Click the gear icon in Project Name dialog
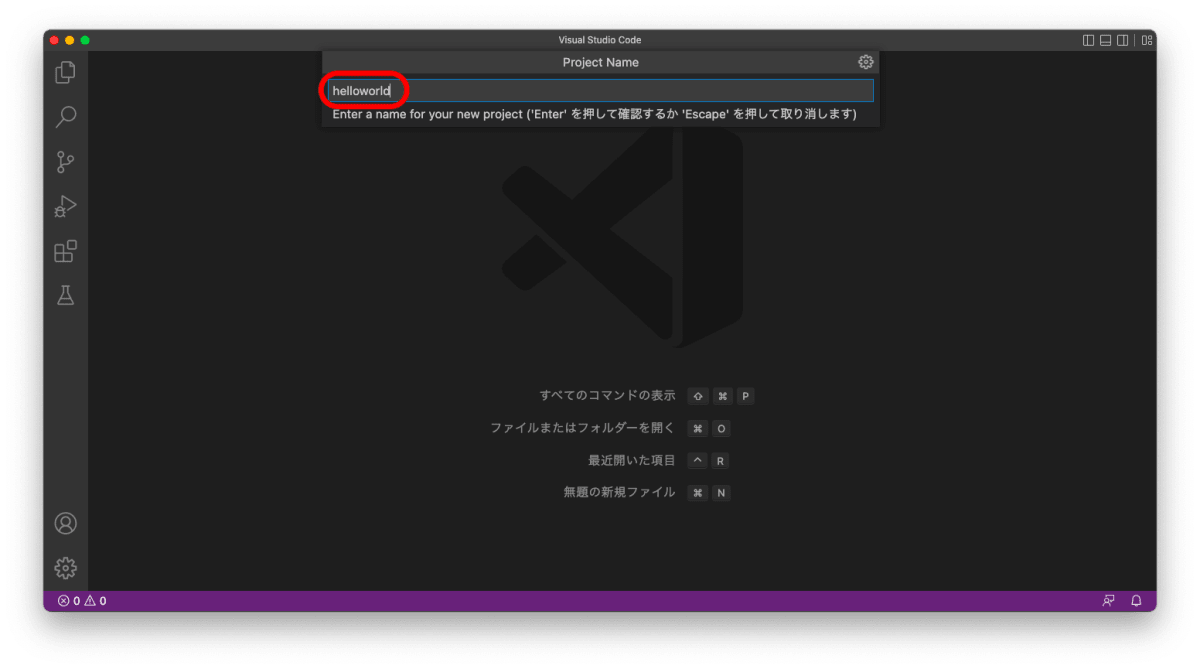 pos(866,62)
